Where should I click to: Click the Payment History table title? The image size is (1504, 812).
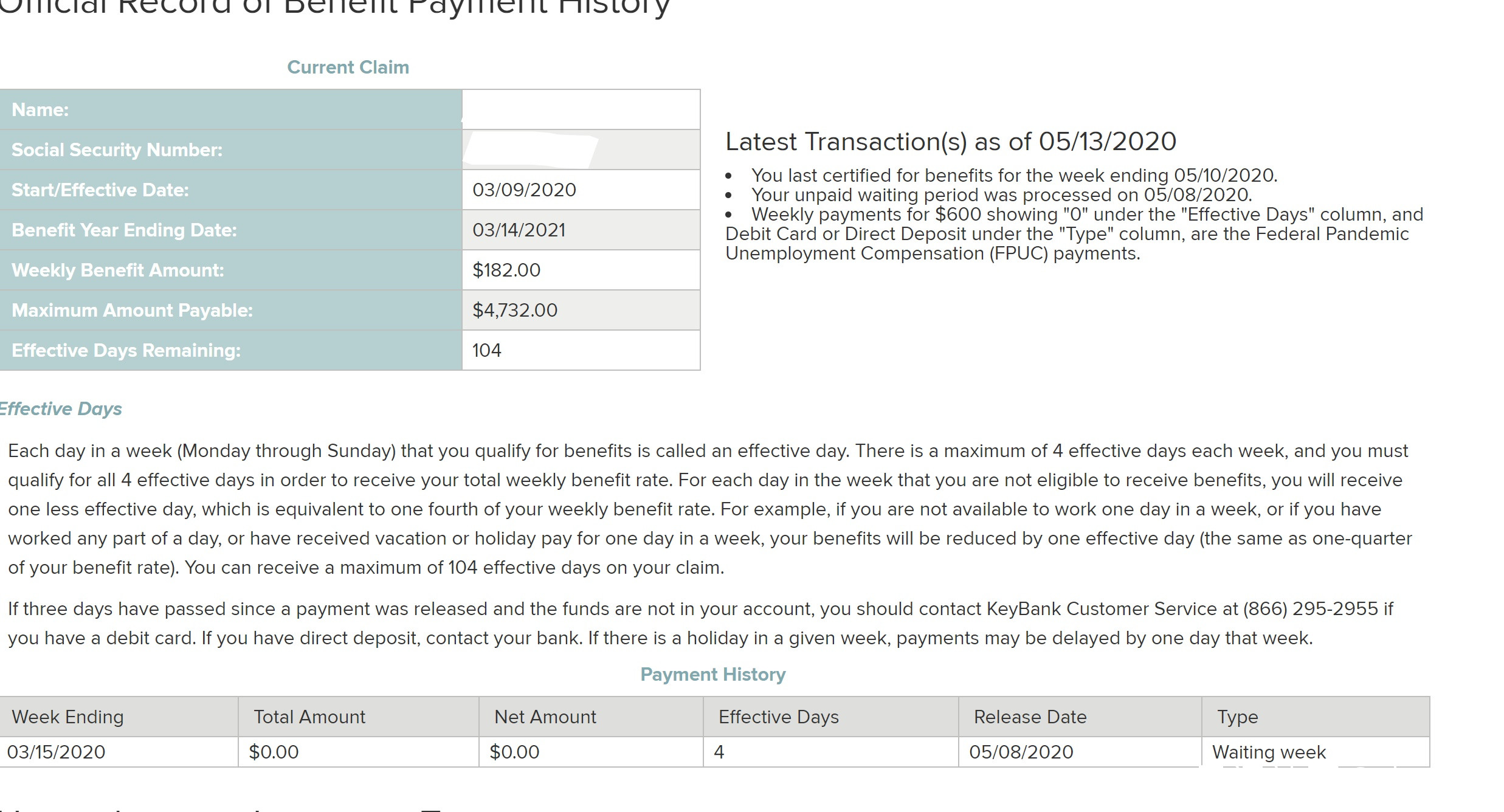pyautogui.click(x=712, y=674)
